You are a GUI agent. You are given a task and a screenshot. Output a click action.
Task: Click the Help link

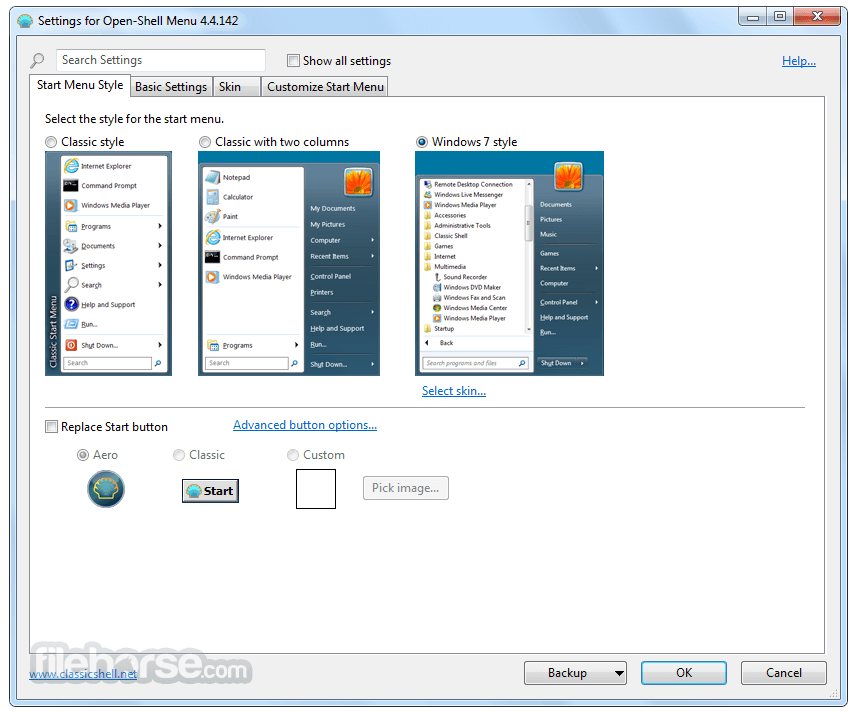click(x=799, y=61)
